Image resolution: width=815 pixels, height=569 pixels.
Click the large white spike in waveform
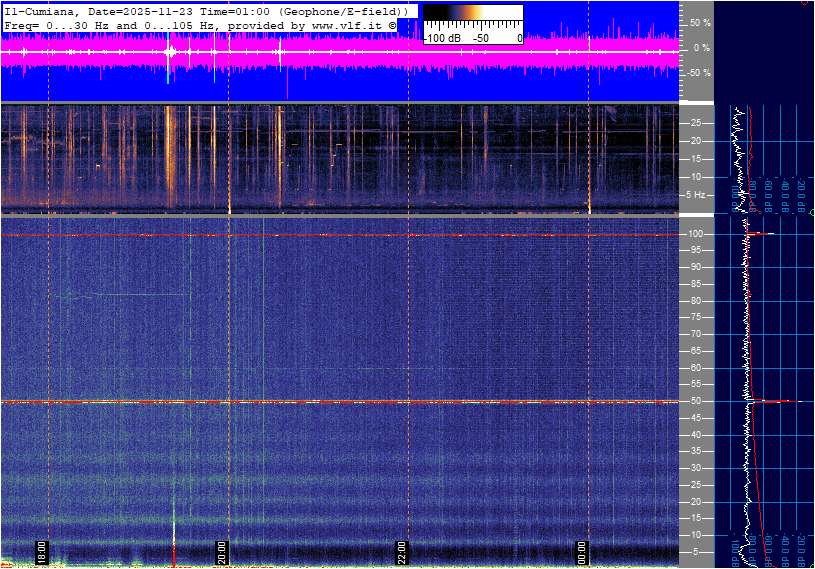(169, 52)
